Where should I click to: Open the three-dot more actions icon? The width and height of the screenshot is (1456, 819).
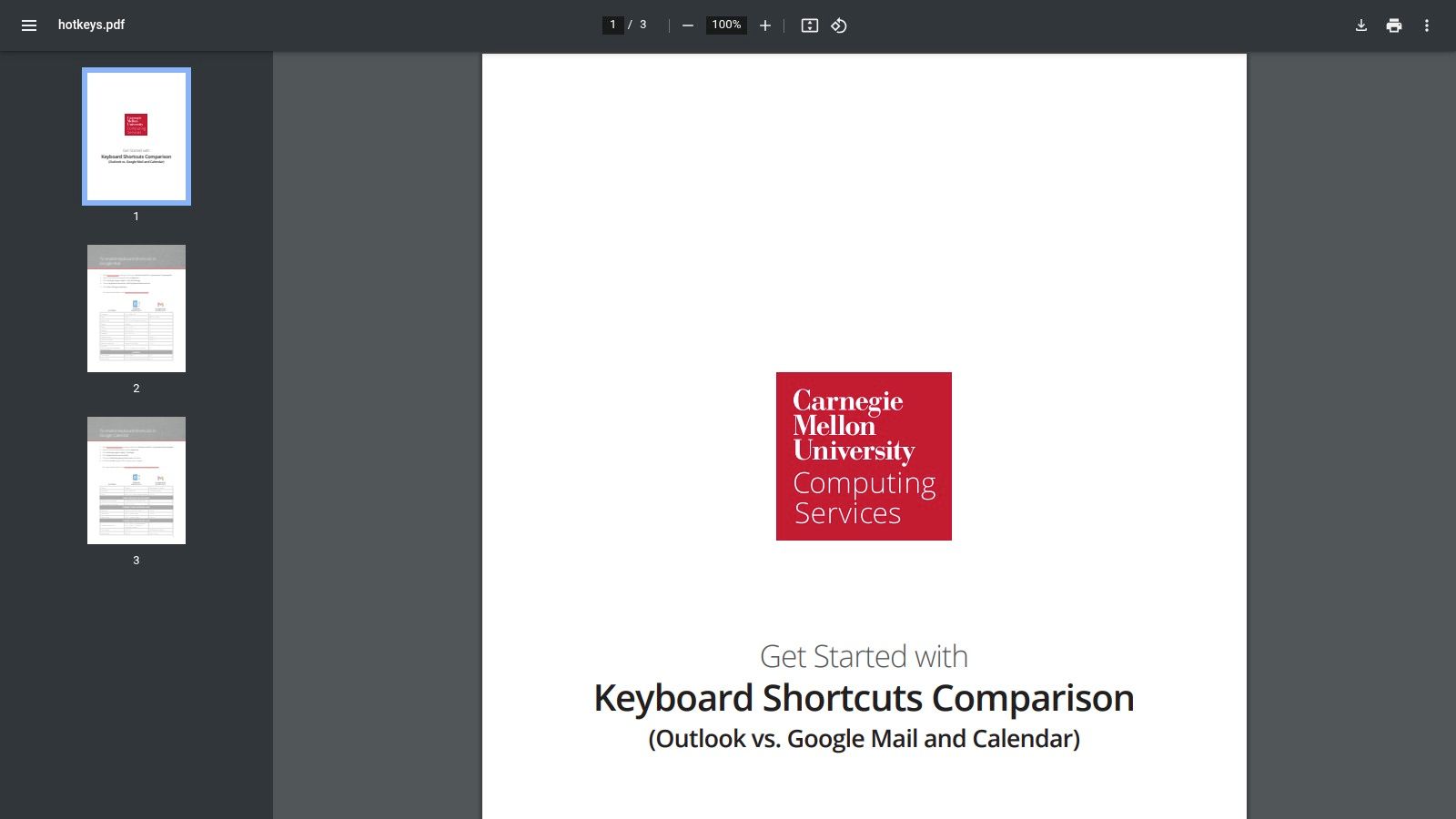click(1427, 25)
